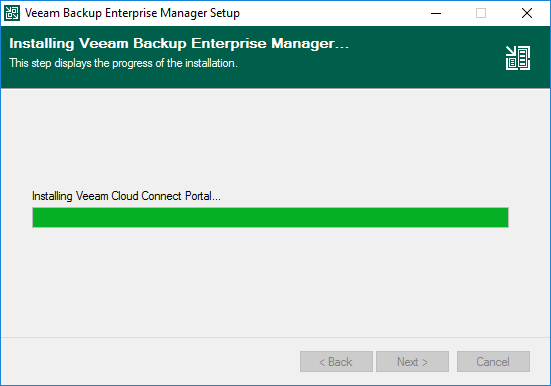Click the window title text "Veeam Backup Enterprise Manager Setup"

132,13
